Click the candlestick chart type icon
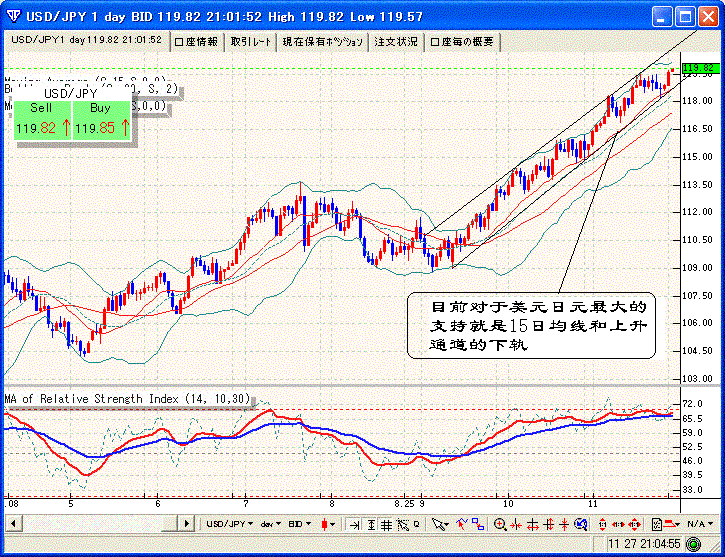This screenshot has width=725, height=557. pyautogui.click(x=325, y=524)
